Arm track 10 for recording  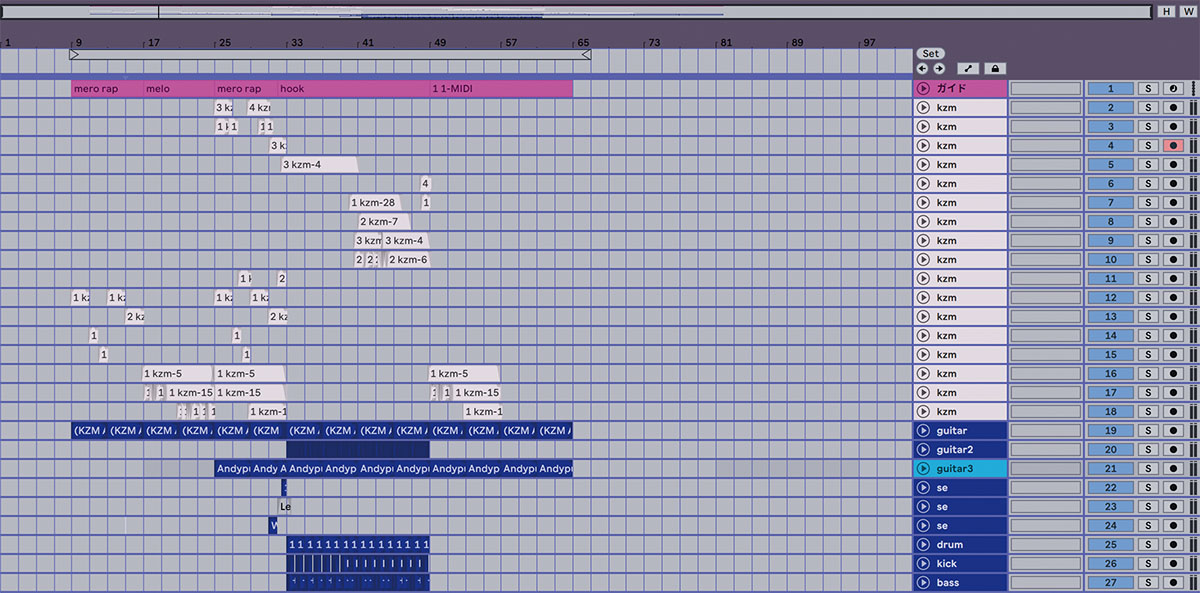1174,260
